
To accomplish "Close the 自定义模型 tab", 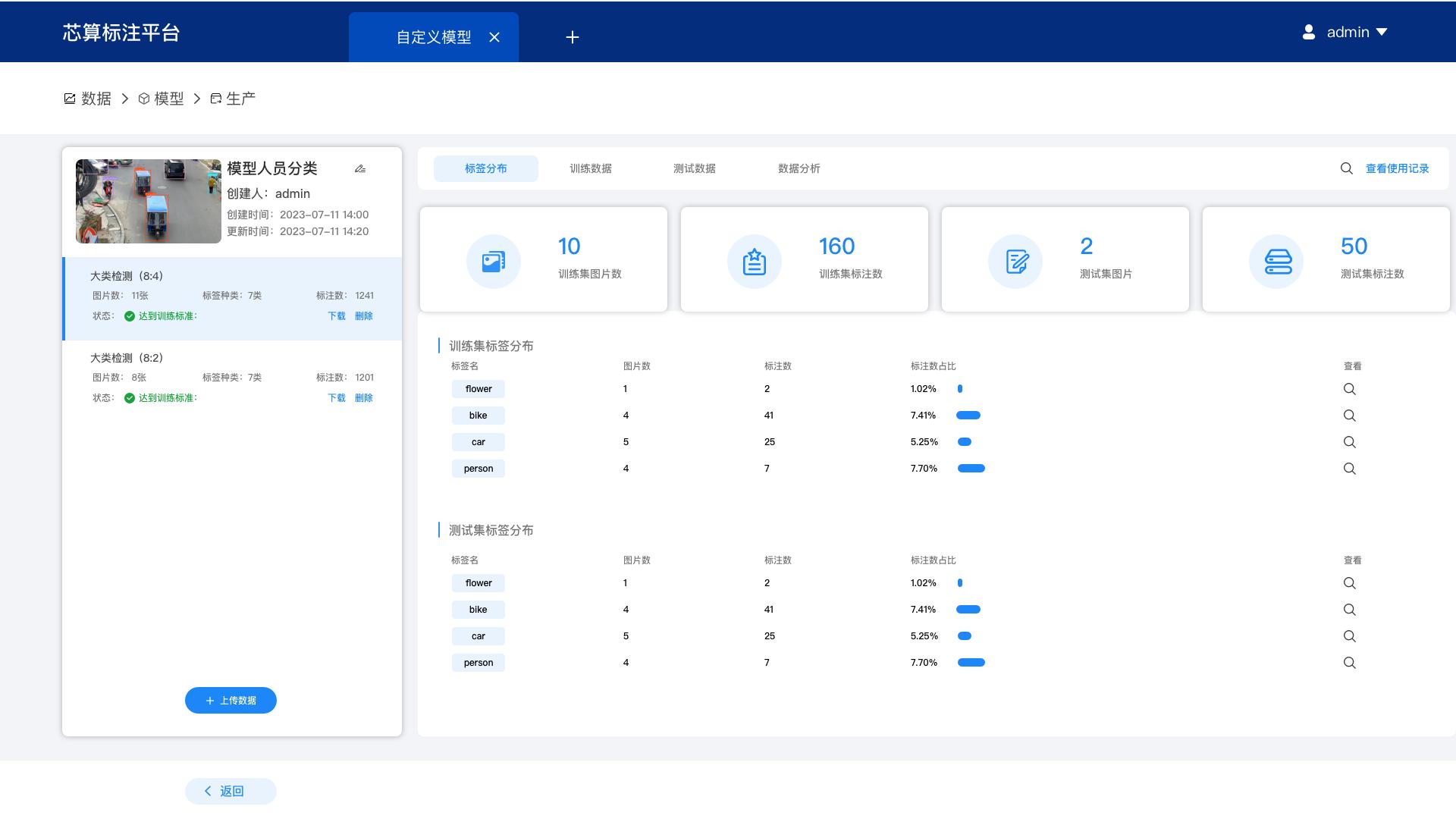I will 495,36.
